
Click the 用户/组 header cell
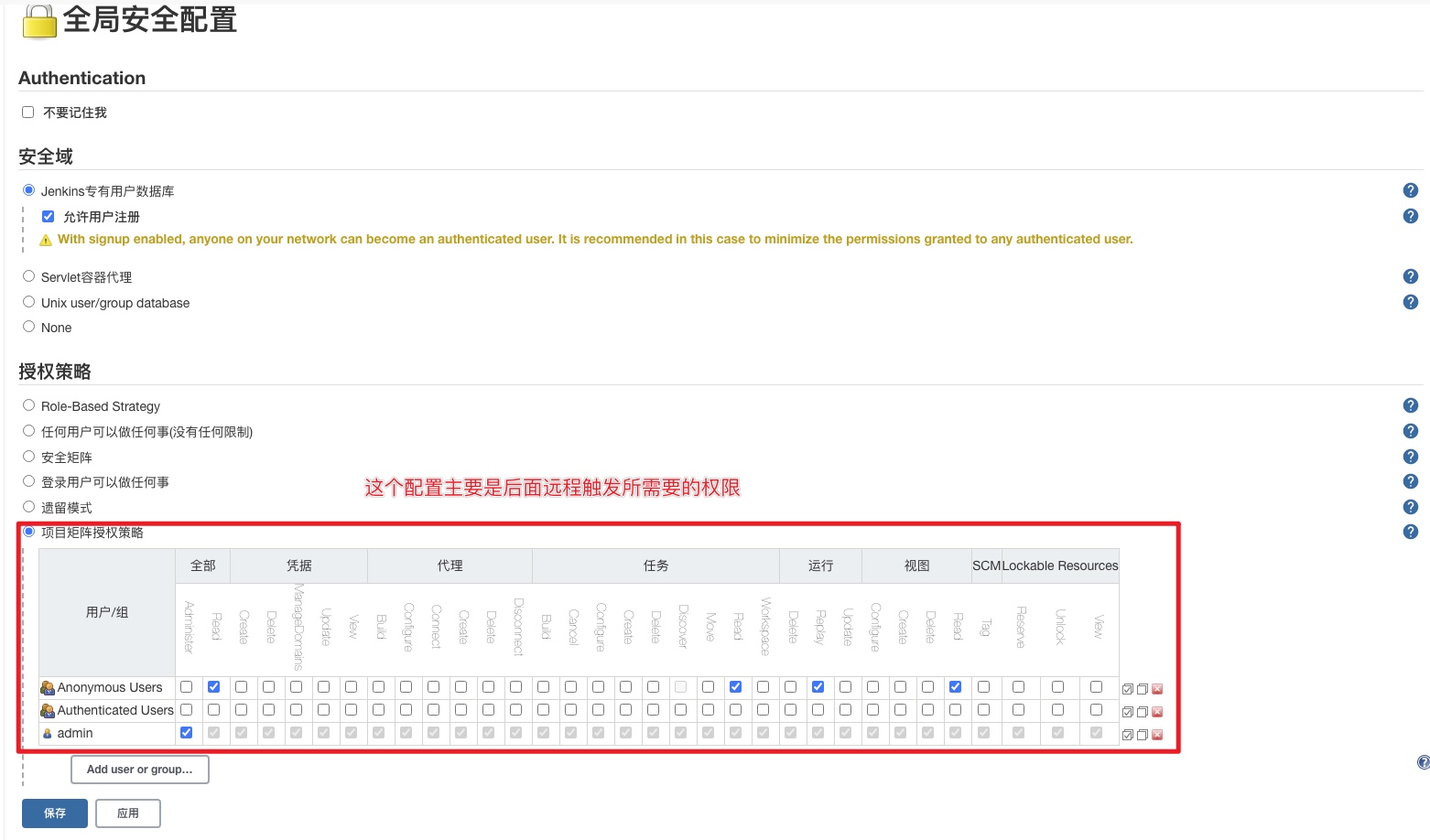tap(107, 612)
